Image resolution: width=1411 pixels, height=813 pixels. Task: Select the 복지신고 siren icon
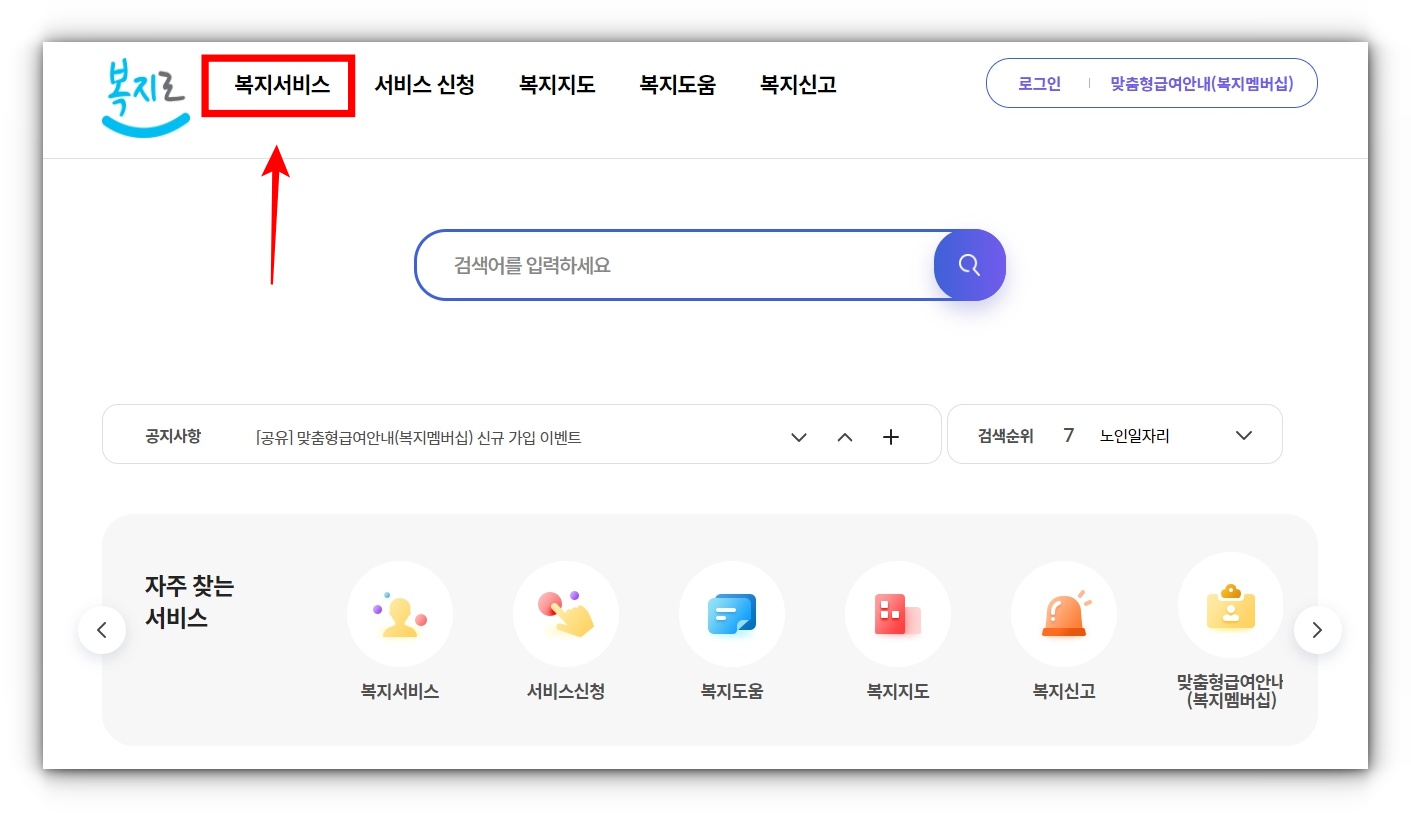pos(1063,614)
